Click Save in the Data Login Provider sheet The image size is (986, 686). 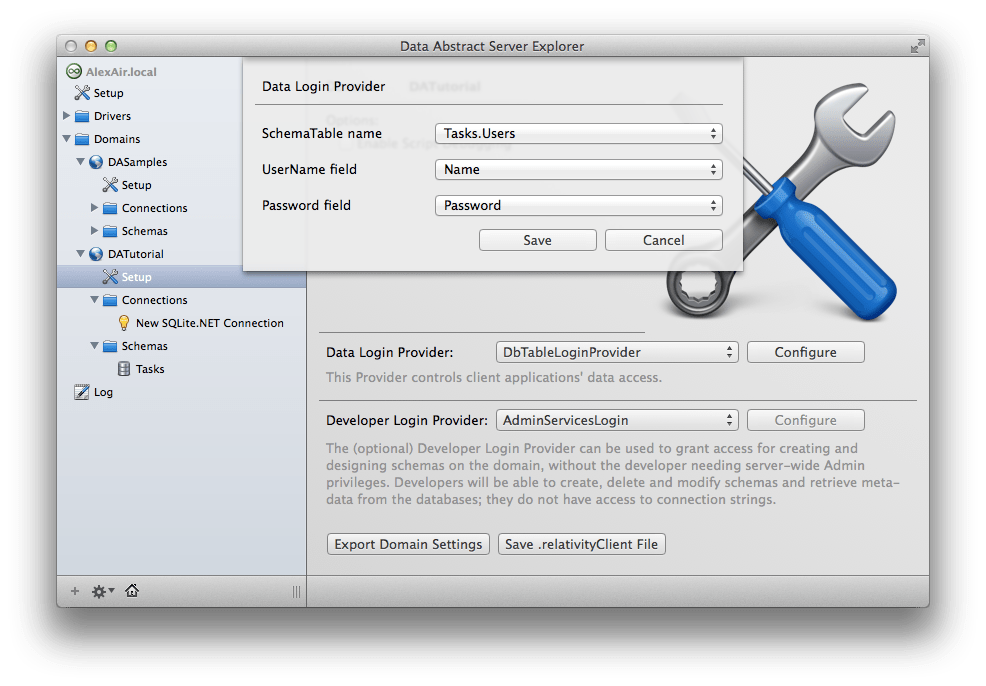pos(538,240)
